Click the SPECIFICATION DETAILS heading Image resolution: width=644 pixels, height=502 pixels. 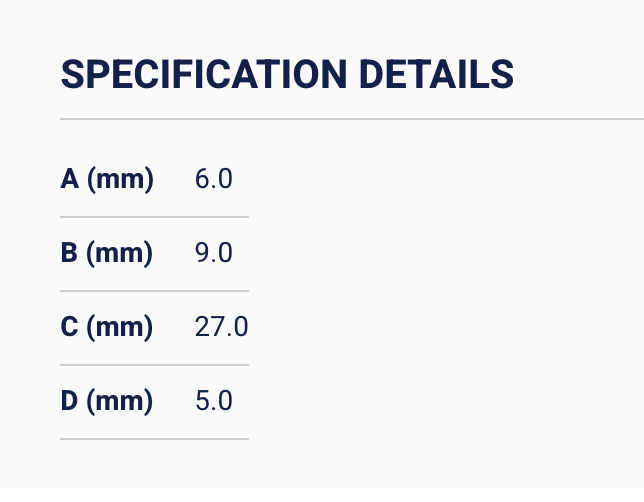point(287,75)
